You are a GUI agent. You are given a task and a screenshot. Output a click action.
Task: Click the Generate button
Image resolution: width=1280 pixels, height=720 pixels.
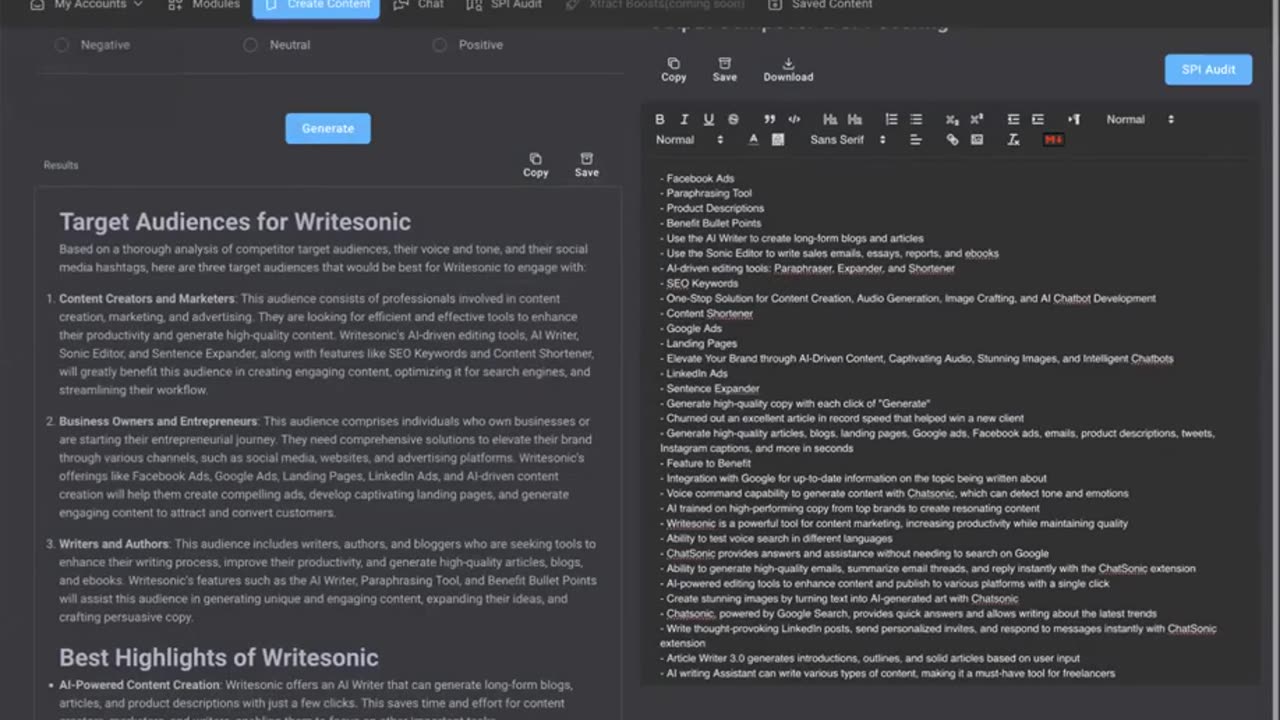[328, 128]
